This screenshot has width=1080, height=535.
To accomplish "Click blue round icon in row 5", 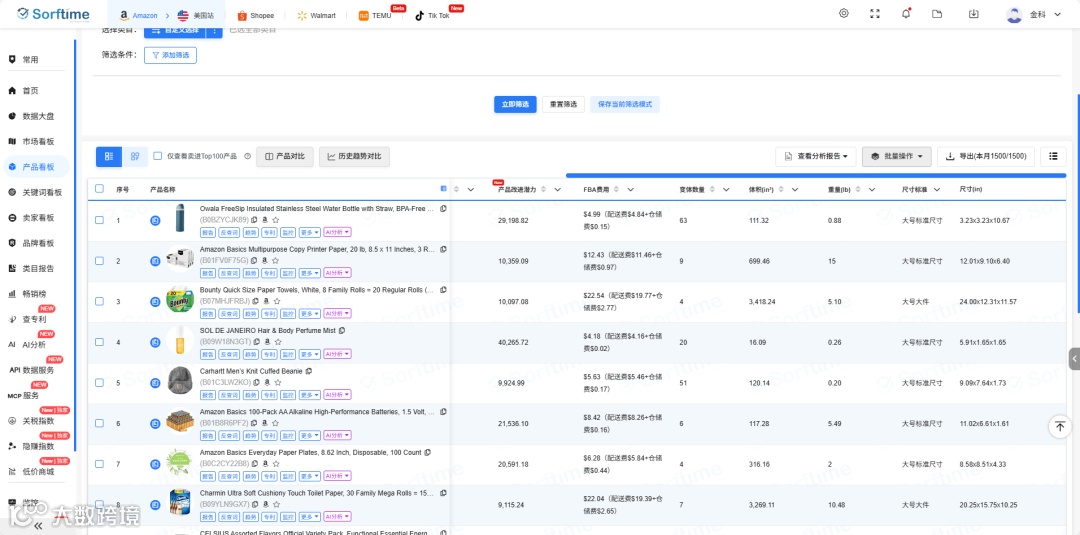I will tap(155, 382).
